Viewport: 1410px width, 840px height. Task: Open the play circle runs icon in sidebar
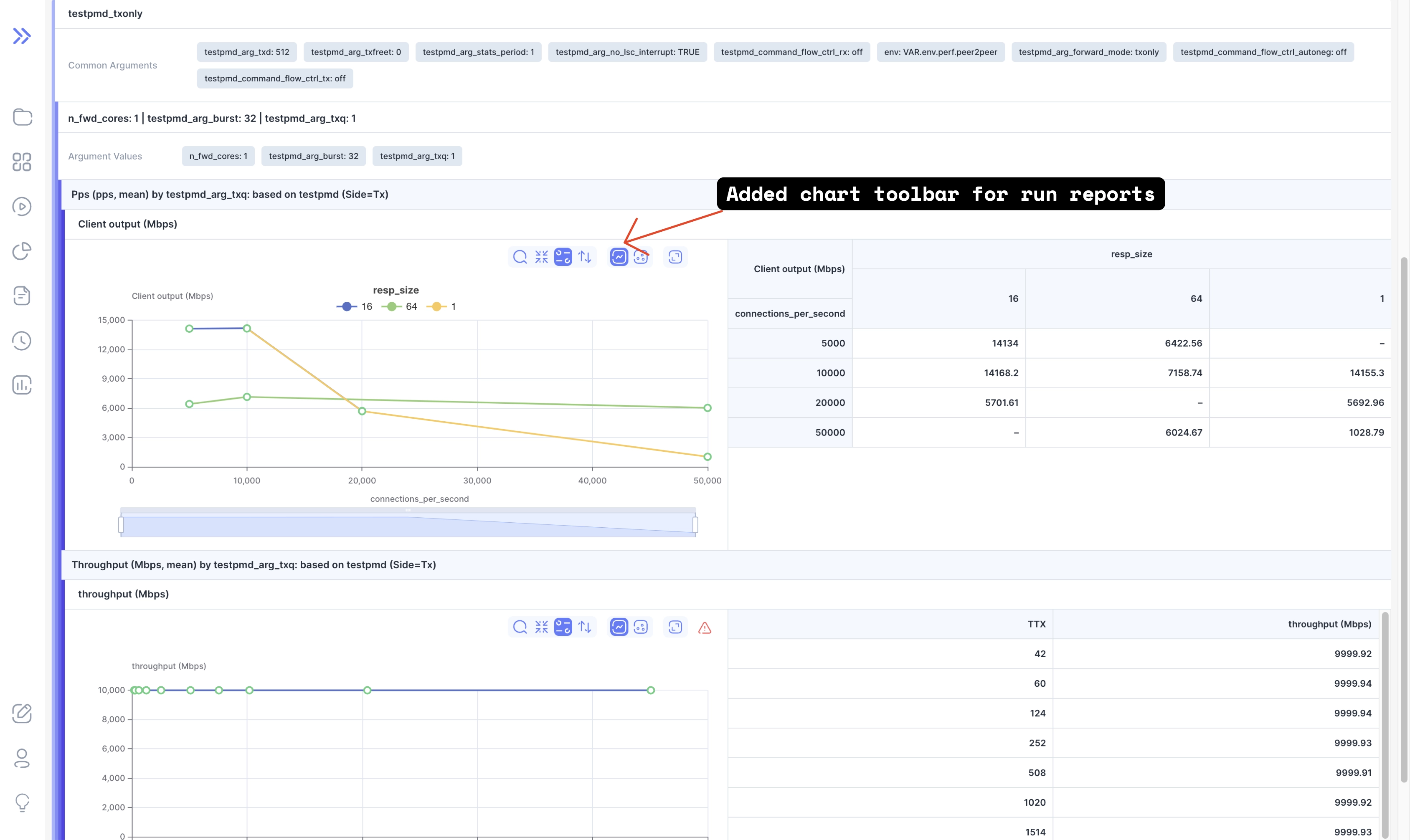coord(22,207)
